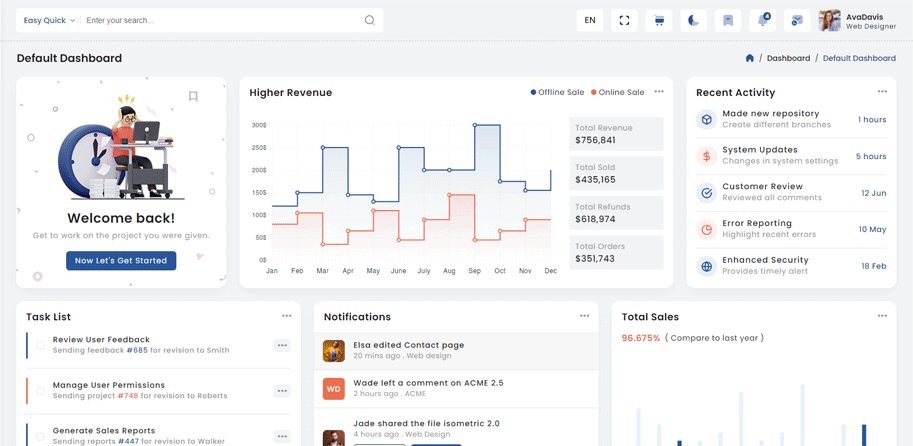Open Higher Revenue card options menu
Image resolution: width=913 pixels, height=446 pixels.
pos(659,92)
